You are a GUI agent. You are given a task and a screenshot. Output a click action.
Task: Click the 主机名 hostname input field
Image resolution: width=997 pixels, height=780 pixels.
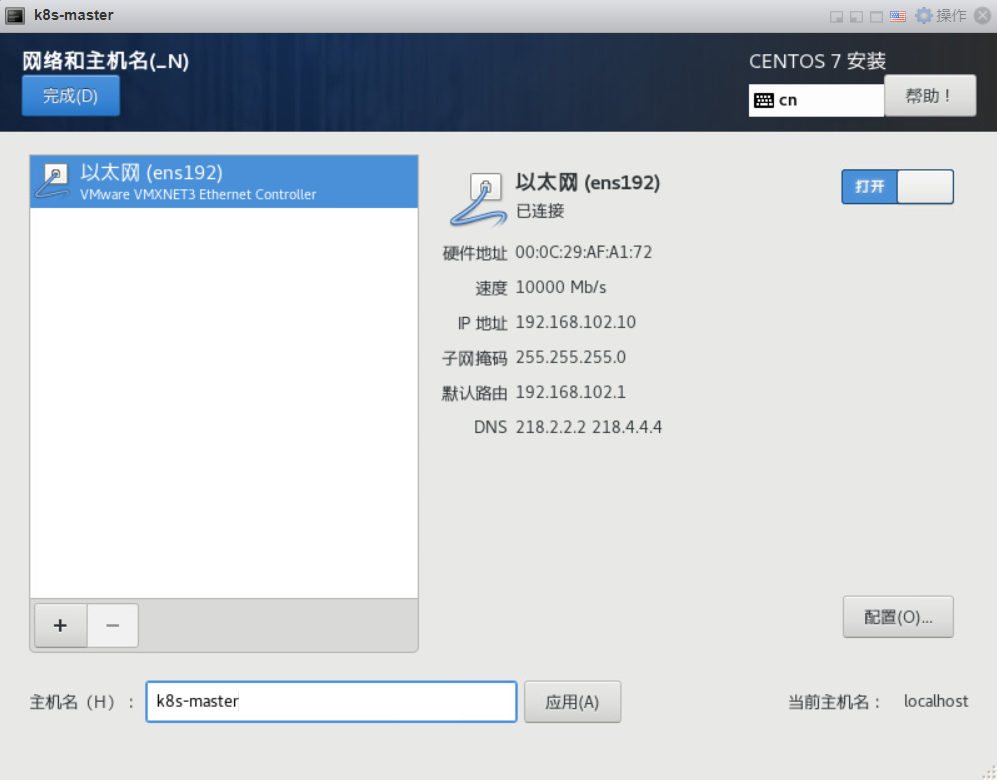[x=331, y=702]
